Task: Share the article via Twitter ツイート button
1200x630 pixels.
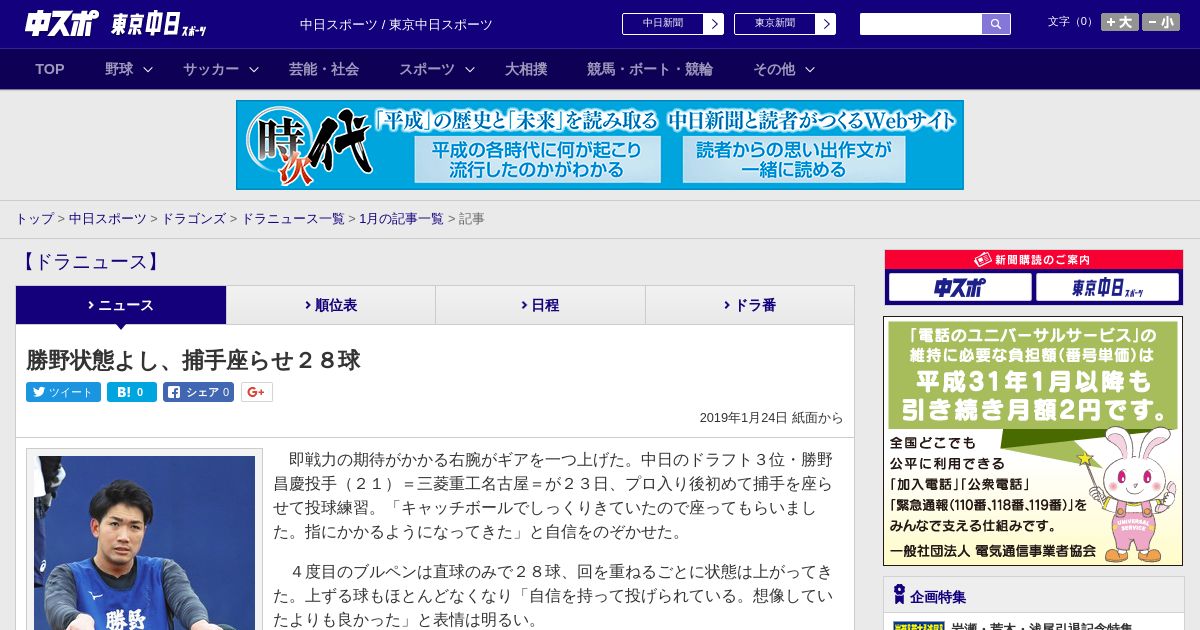Action: [63, 392]
